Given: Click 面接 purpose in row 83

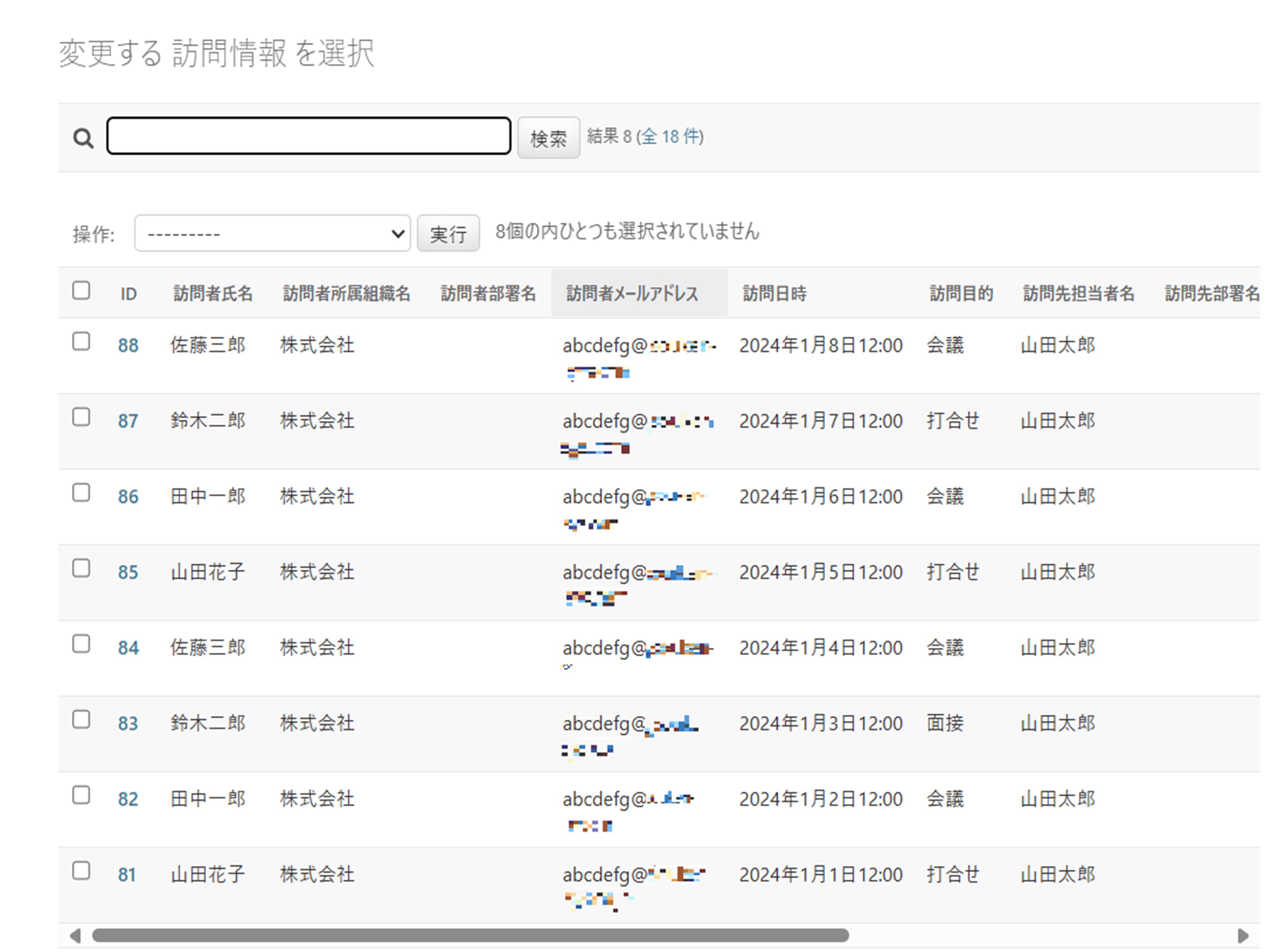Looking at the screenshot, I should tap(945, 723).
